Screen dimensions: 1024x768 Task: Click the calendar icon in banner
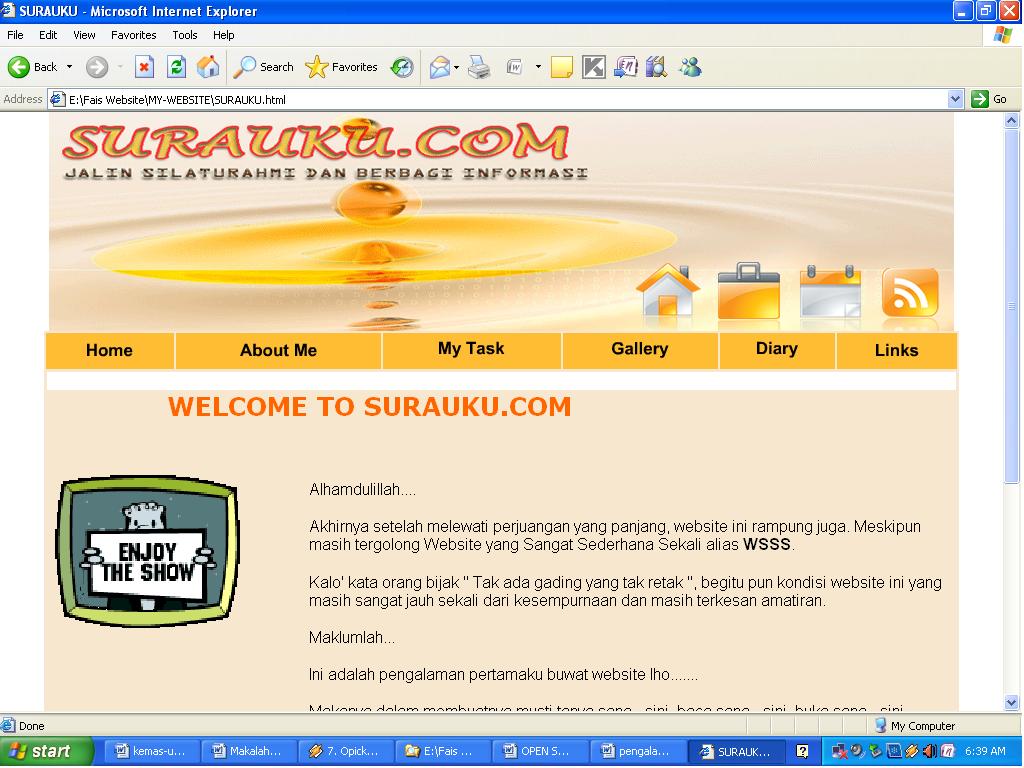830,291
